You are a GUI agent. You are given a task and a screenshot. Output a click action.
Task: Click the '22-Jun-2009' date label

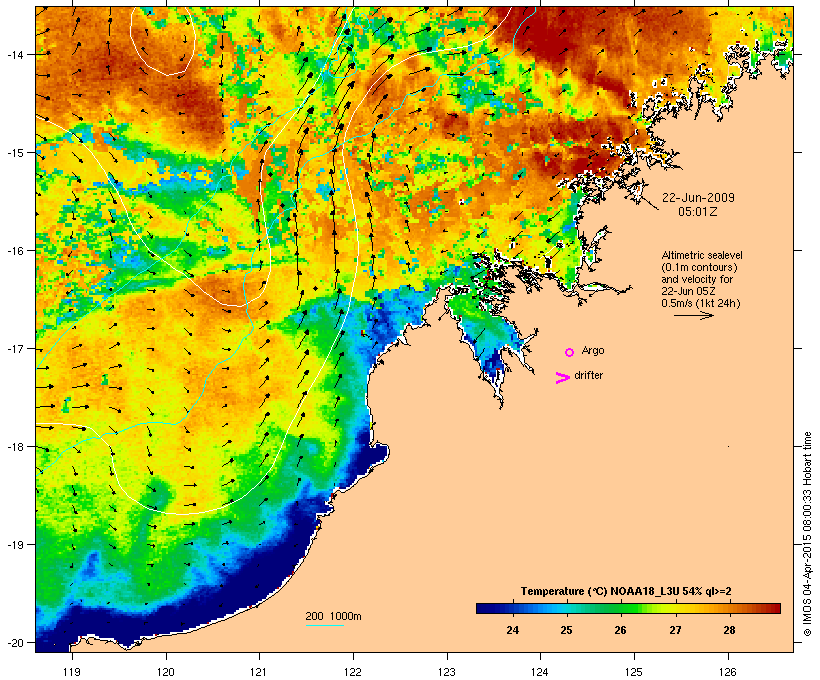(x=698, y=198)
